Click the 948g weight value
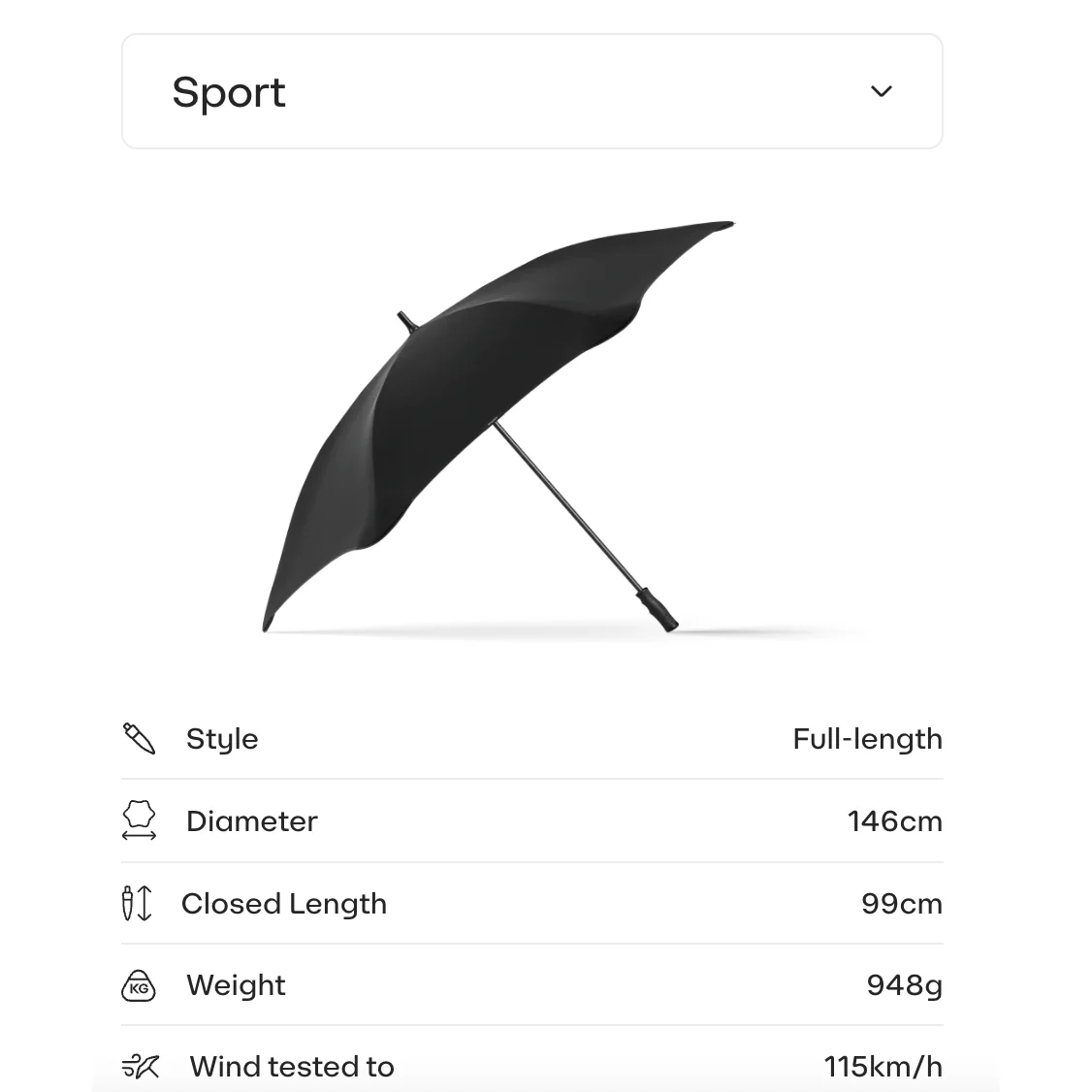Screen dimensions: 1092x1092 pyautogui.click(x=904, y=986)
